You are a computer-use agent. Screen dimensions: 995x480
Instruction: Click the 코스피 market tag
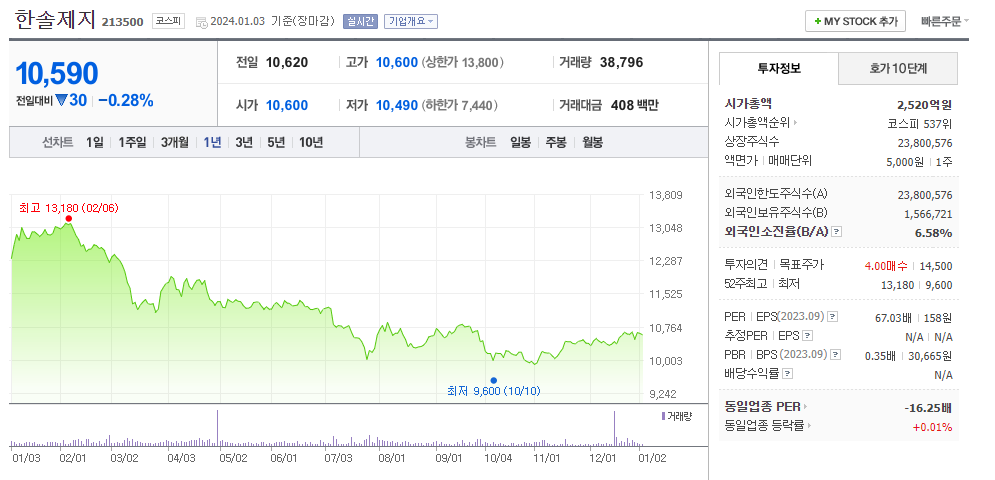tap(168, 22)
